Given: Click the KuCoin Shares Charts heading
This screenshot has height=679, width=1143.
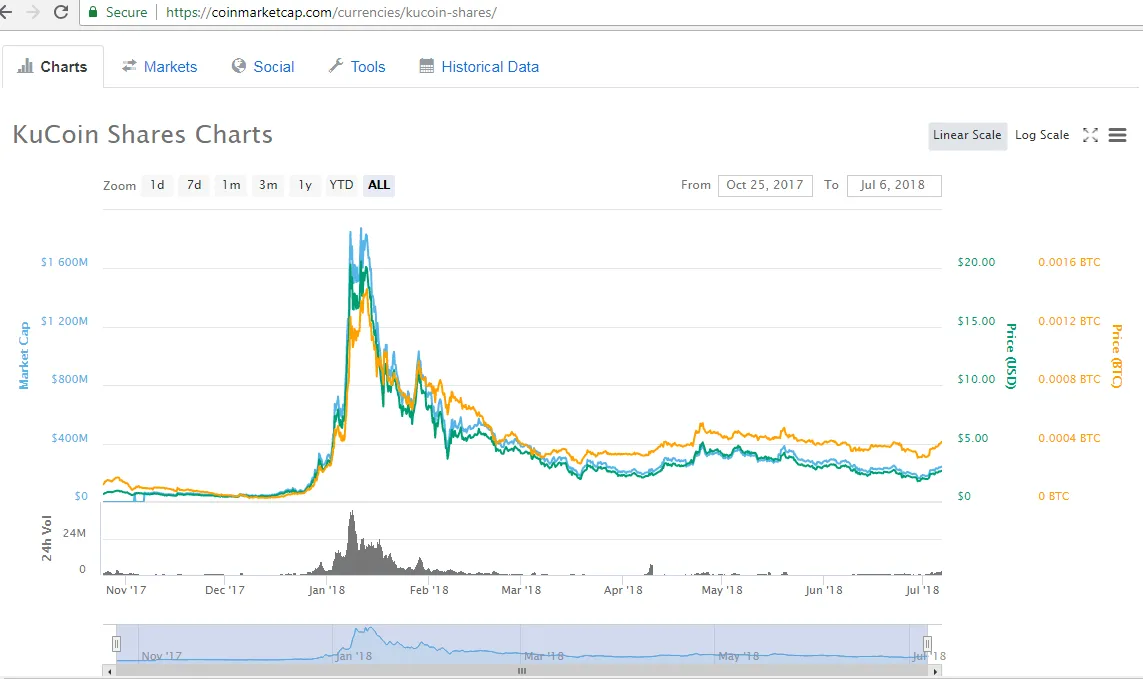Looking at the screenshot, I should pos(143,135).
